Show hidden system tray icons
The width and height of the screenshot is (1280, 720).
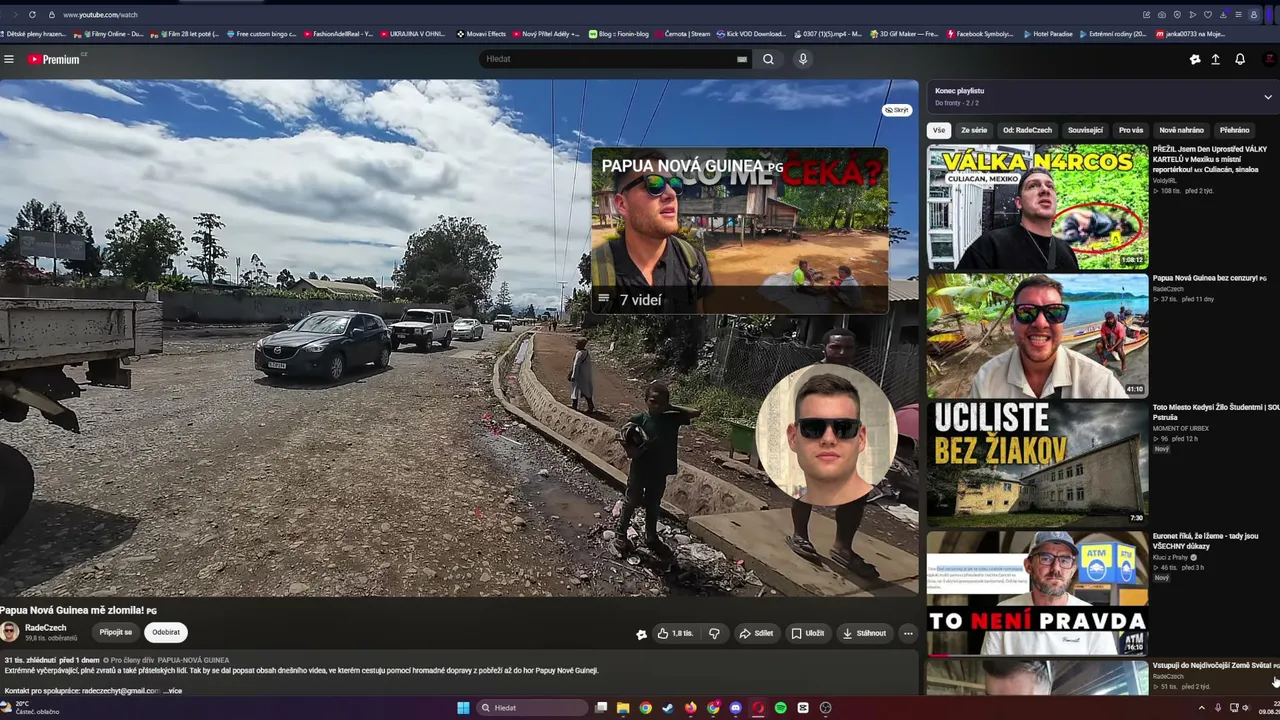pyautogui.click(x=1201, y=708)
